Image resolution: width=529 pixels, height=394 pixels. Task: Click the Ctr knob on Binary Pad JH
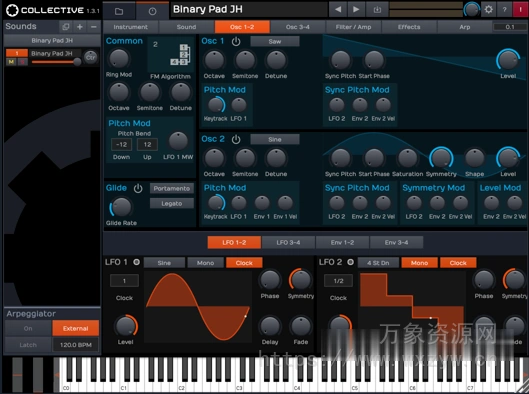pyautogui.click(x=90, y=57)
